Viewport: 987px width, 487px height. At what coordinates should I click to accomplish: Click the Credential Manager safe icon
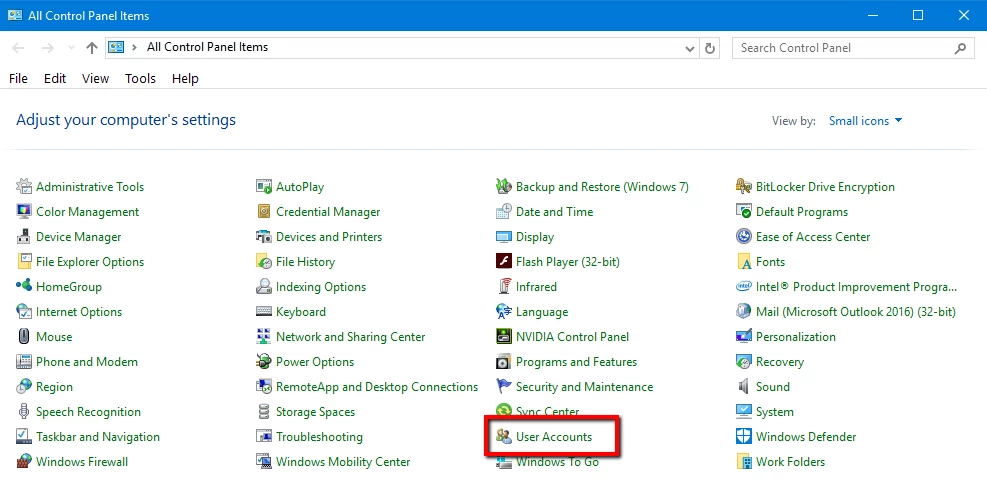tap(264, 211)
